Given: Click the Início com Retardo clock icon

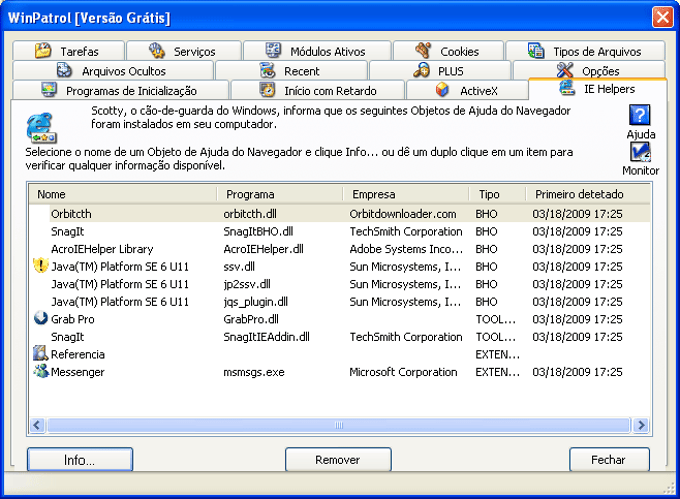Looking at the screenshot, I should click(267, 90).
